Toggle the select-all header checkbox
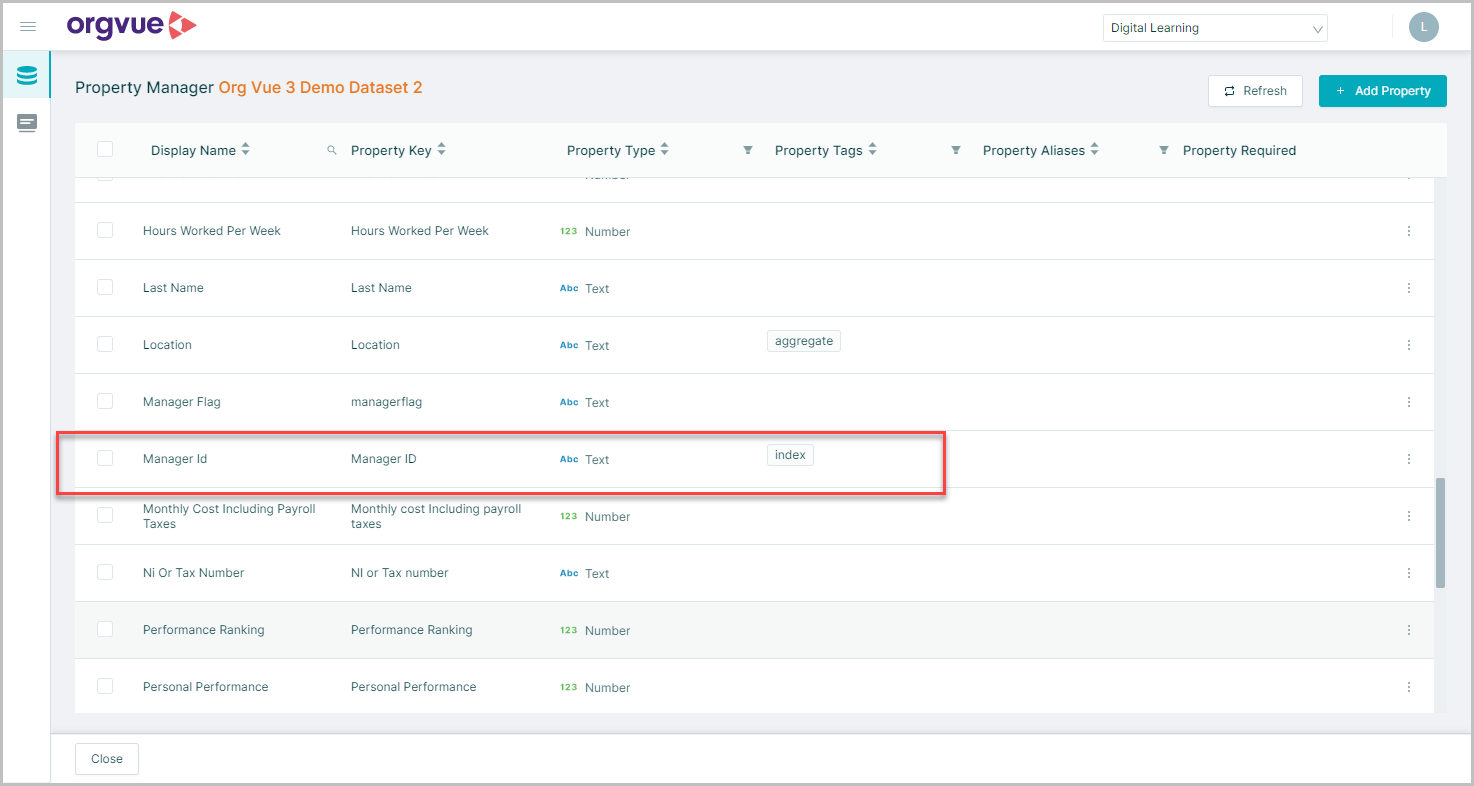This screenshot has width=1474, height=786. [105, 149]
